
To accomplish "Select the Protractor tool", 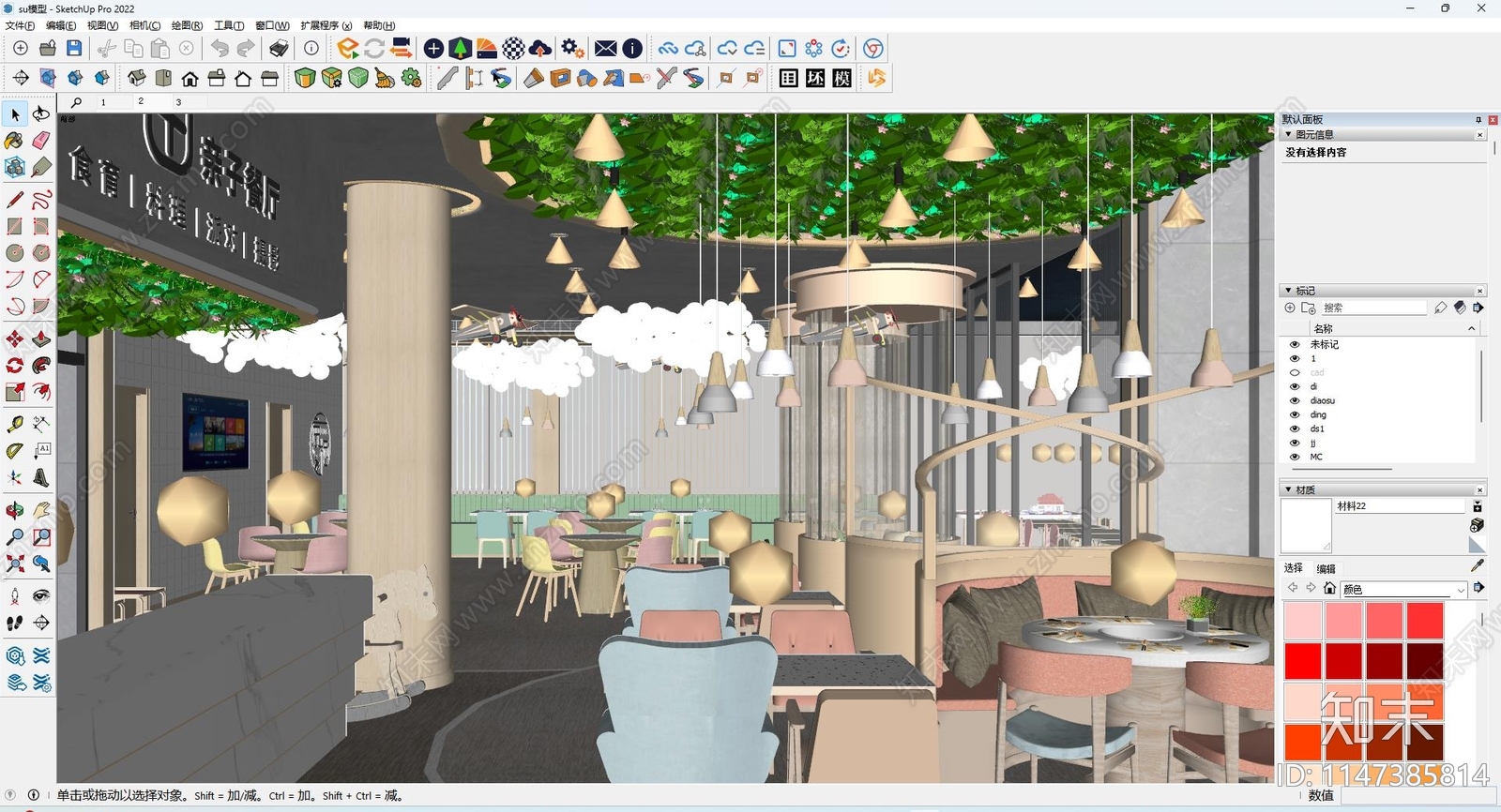I will [15, 451].
